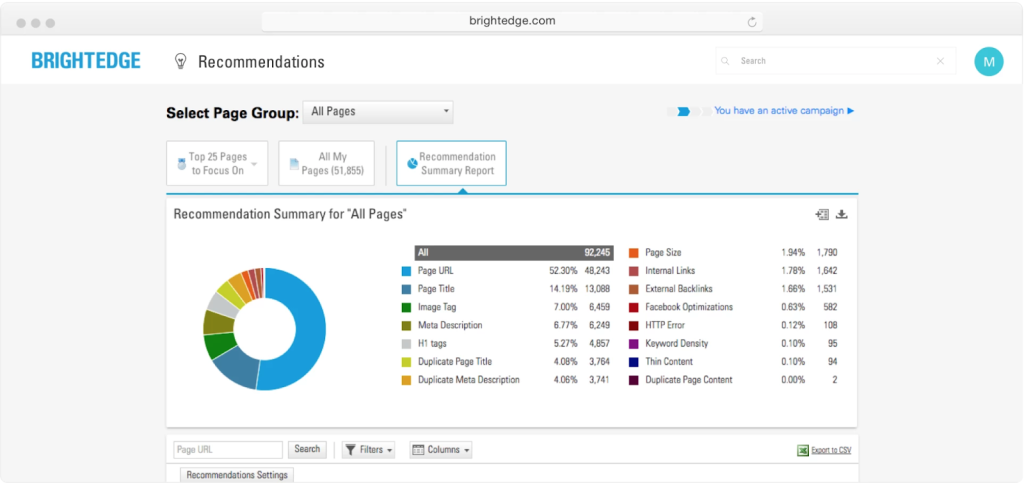Open the M user avatar menu
This screenshot has width=1024, height=483.
tap(989, 61)
